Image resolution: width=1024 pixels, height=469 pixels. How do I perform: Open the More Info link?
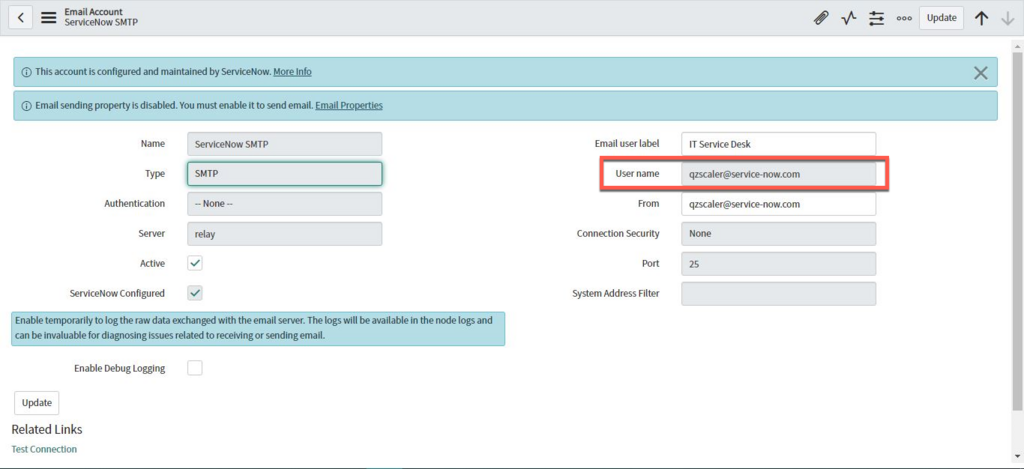point(292,72)
